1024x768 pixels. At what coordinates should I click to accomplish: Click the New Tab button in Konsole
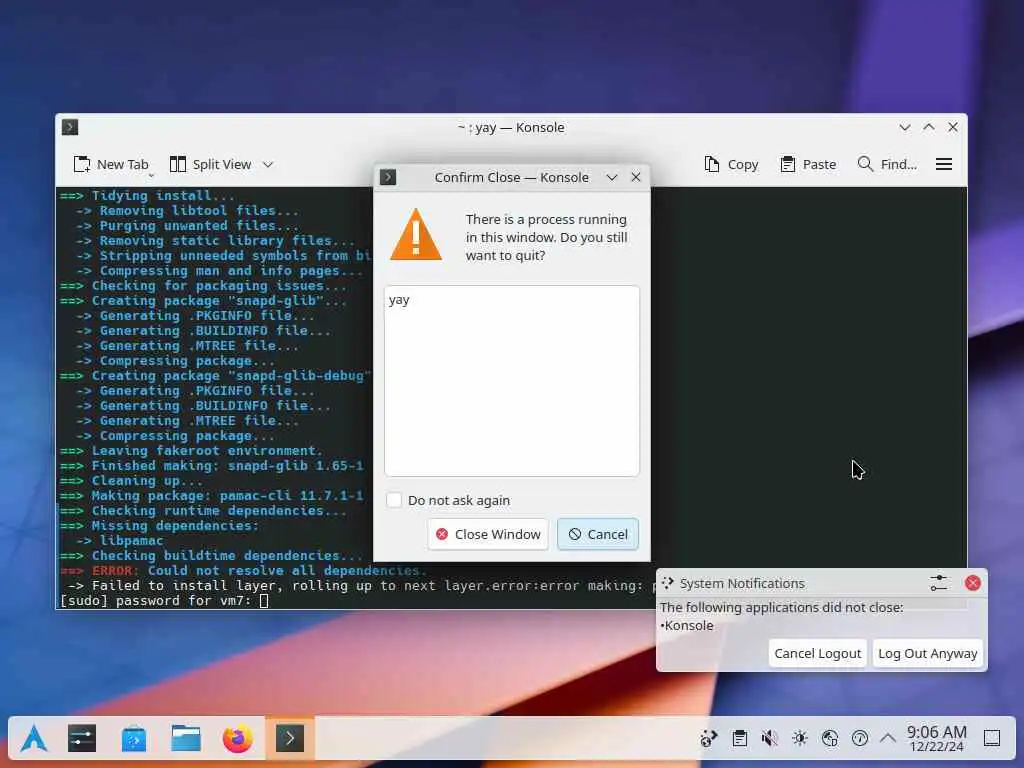[110, 165]
